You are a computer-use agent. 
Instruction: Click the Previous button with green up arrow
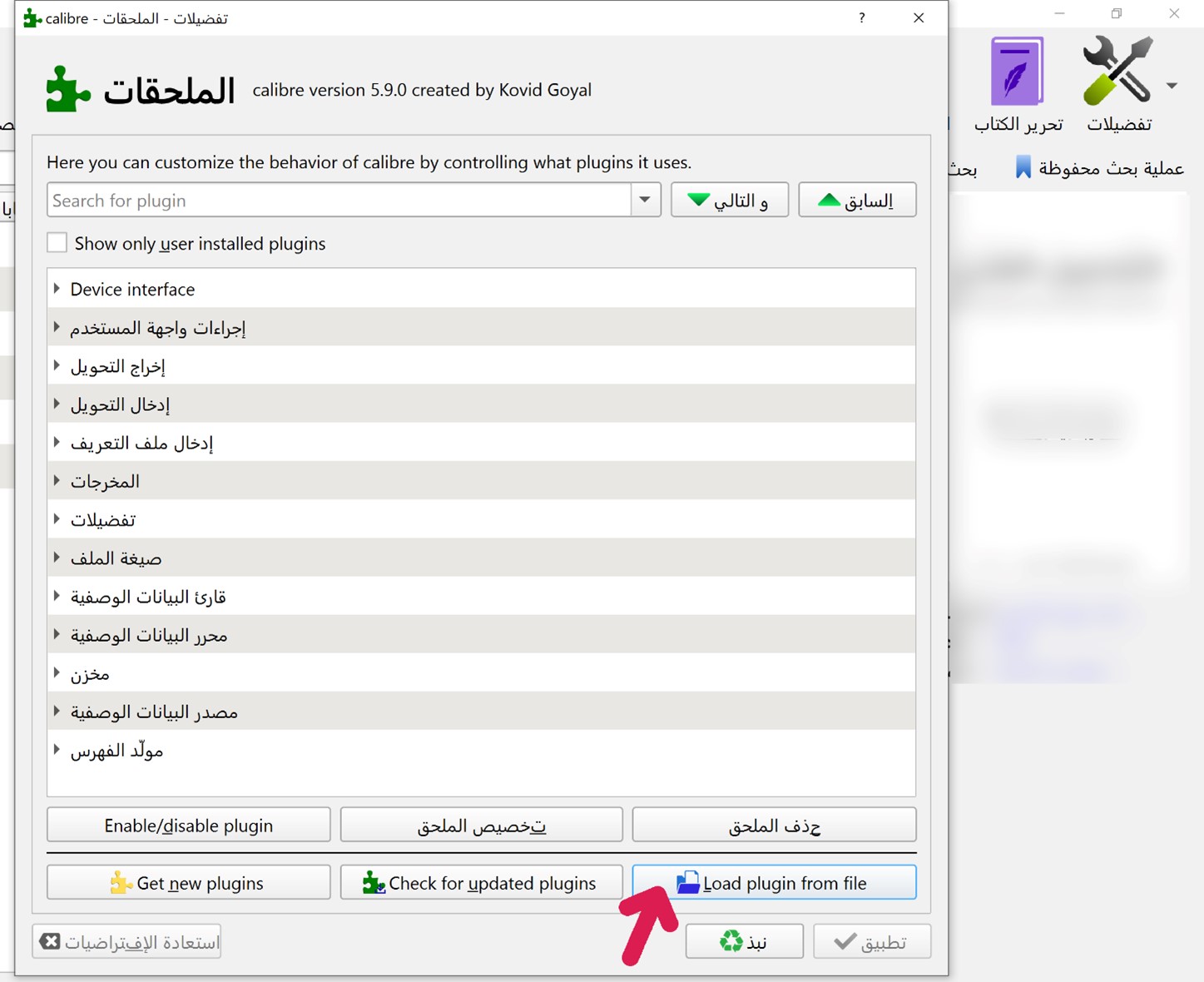pos(857,200)
